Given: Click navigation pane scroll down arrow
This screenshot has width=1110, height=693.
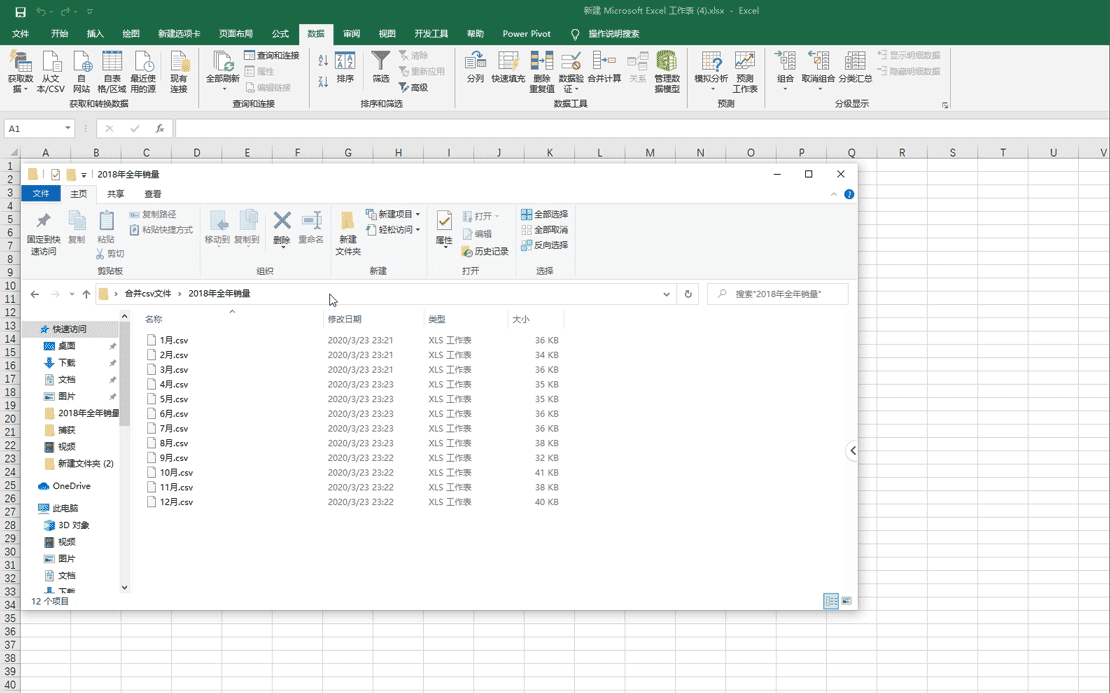Looking at the screenshot, I should [125, 587].
